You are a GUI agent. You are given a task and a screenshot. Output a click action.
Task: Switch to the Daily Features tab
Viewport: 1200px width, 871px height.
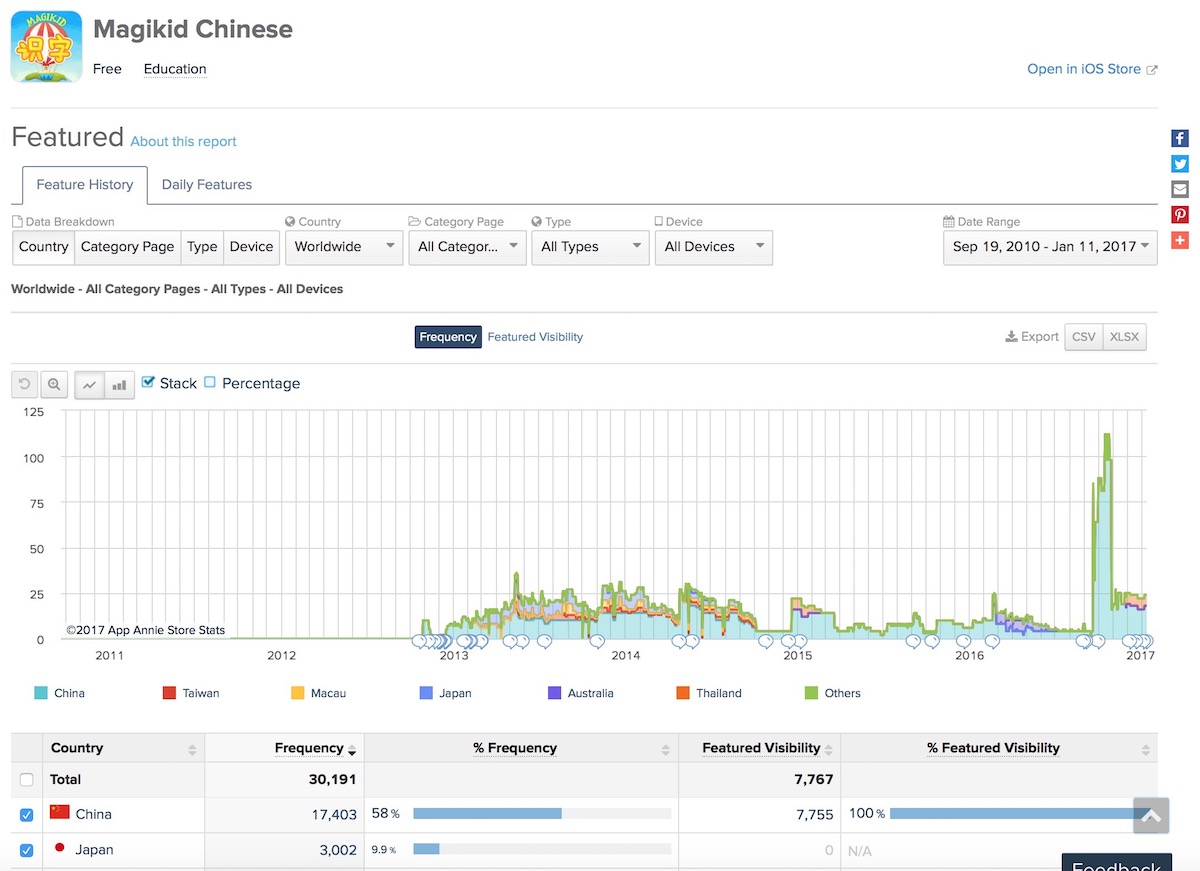click(207, 185)
